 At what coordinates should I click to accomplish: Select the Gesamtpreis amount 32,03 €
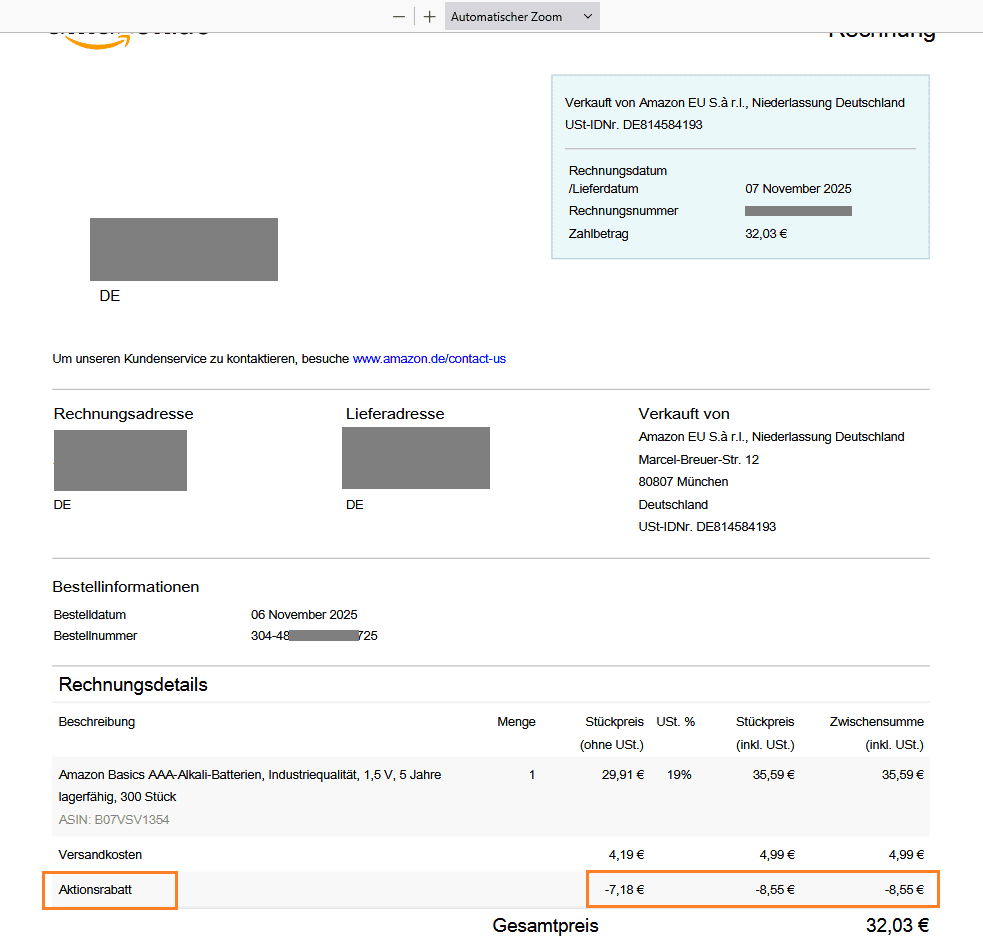[x=897, y=925]
